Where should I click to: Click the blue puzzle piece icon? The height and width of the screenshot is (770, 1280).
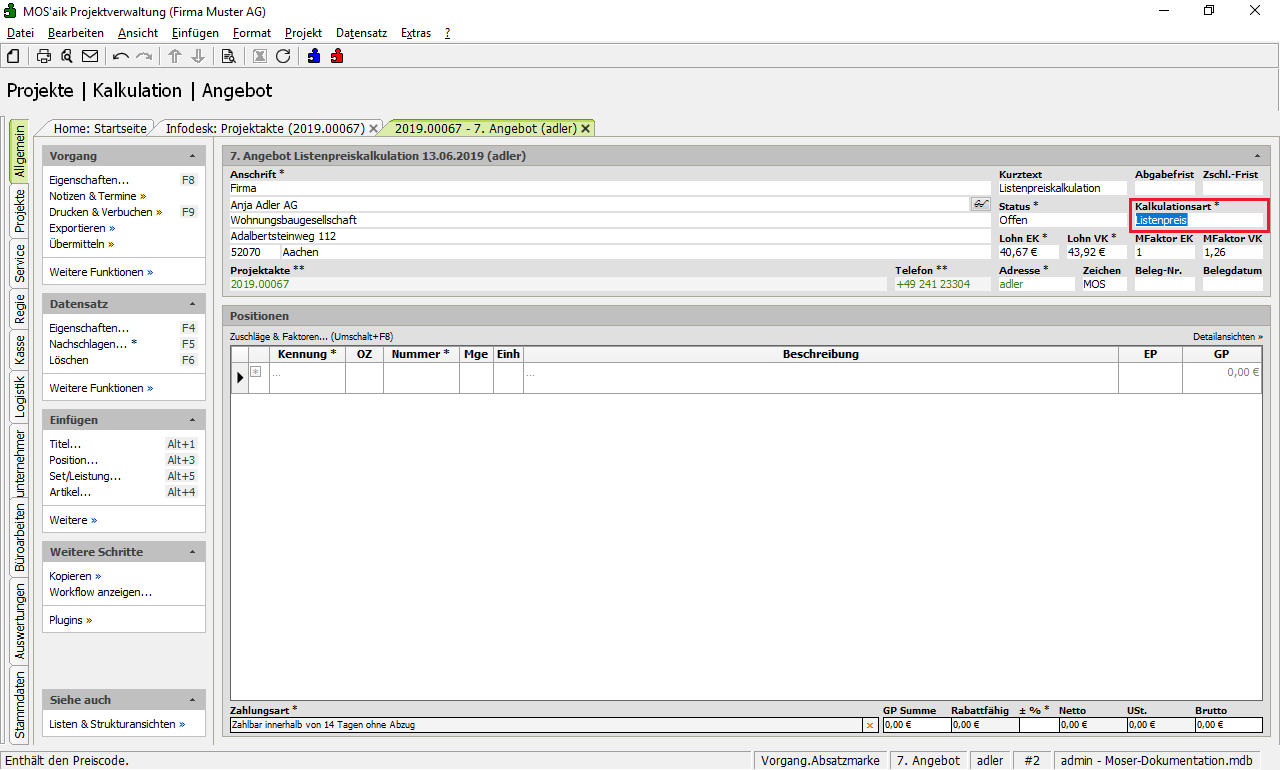pos(314,56)
